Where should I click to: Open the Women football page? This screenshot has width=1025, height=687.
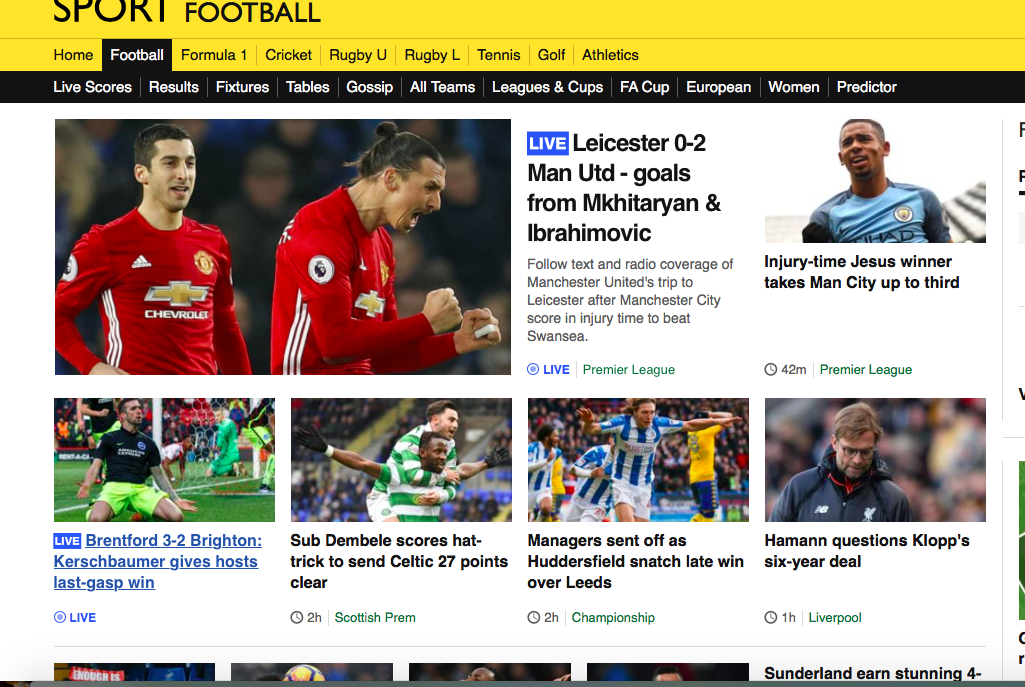(794, 87)
